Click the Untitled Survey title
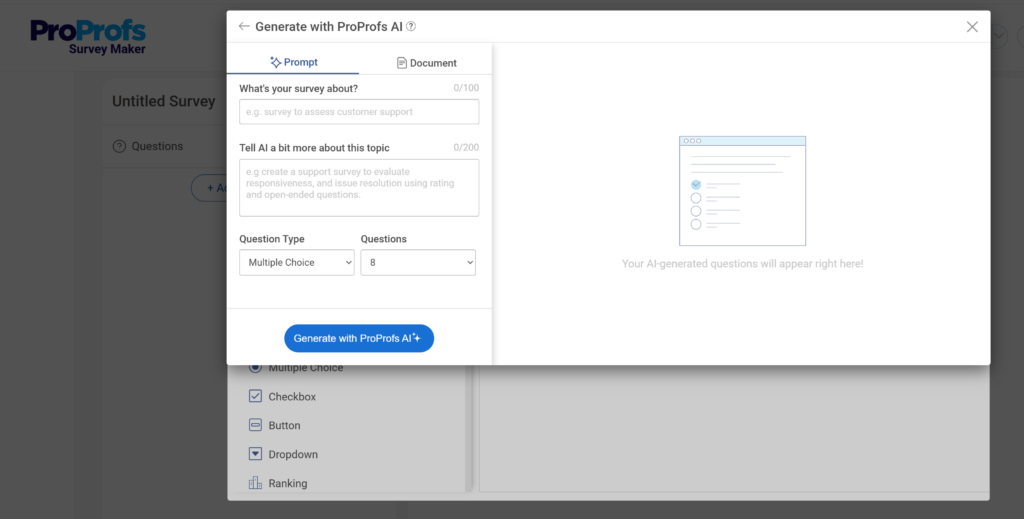The width and height of the screenshot is (1024, 519). 164,102
